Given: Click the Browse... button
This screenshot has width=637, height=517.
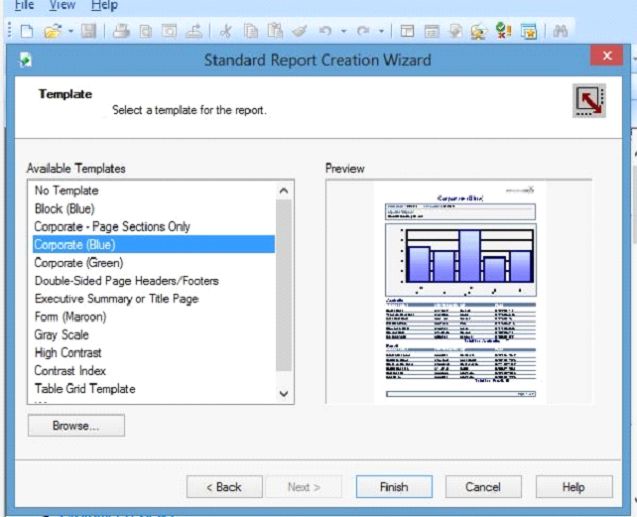Looking at the screenshot, I should (x=76, y=426).
